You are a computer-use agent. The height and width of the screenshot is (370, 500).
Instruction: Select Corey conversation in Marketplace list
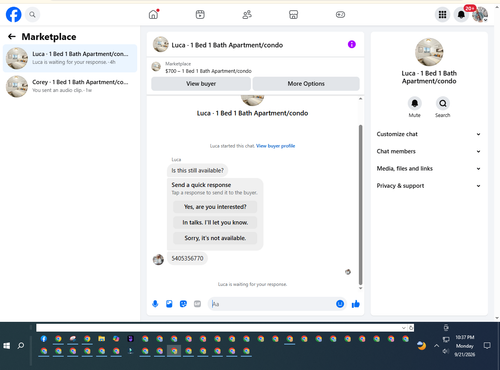coord(70,86)
